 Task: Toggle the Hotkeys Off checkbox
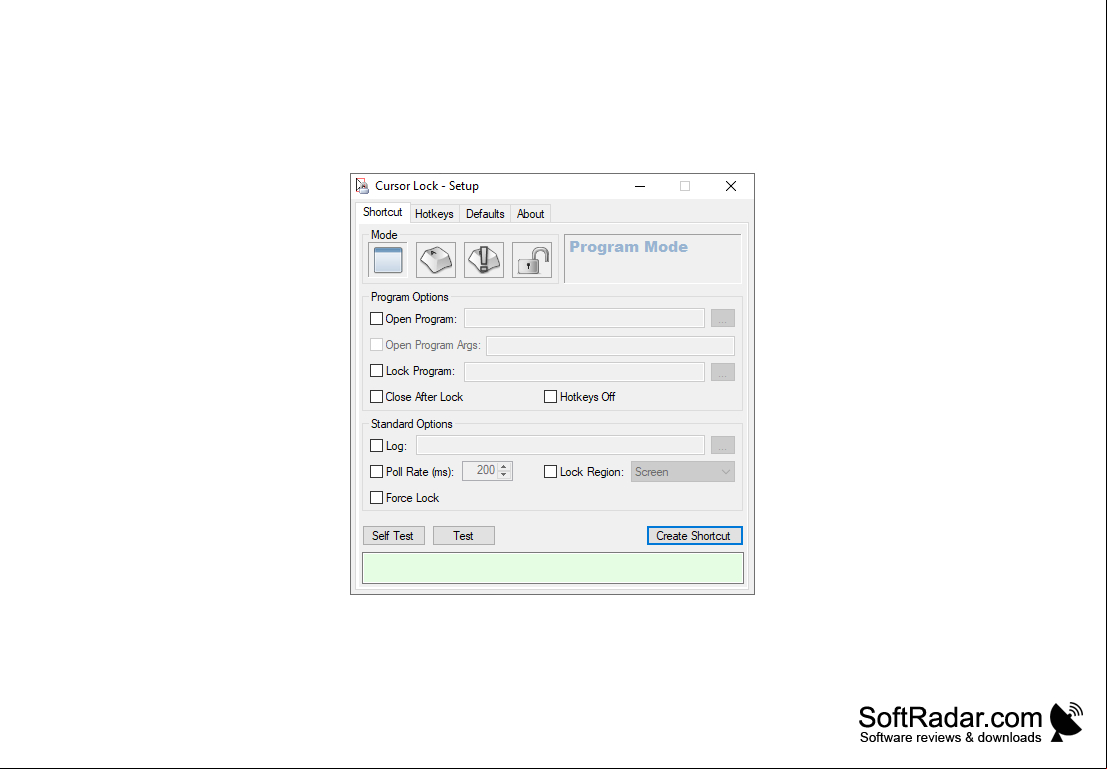[550, 397]
